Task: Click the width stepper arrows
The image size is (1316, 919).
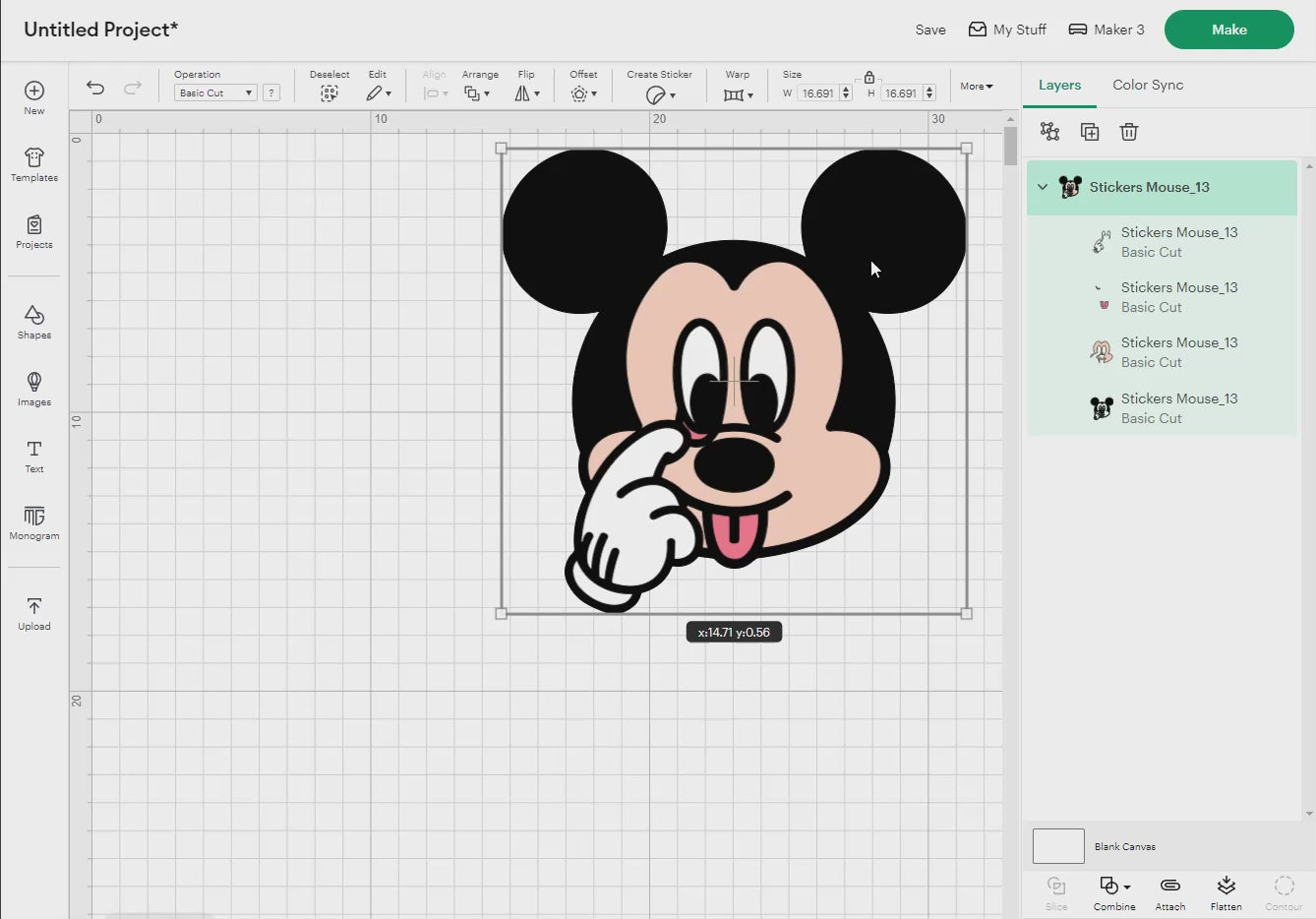Action: [x=845, y=93]
